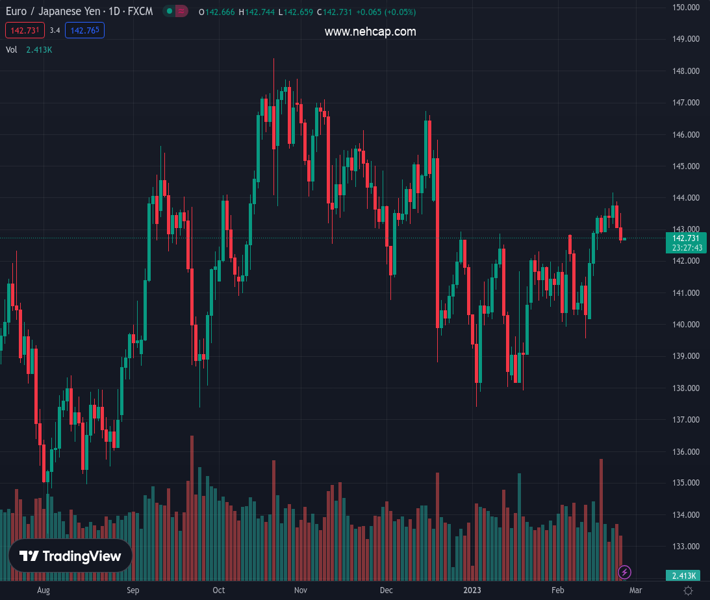Click the 150.000 price scale label
The image size is (710, 600).
pyautogui.click(x=685, y=7)
